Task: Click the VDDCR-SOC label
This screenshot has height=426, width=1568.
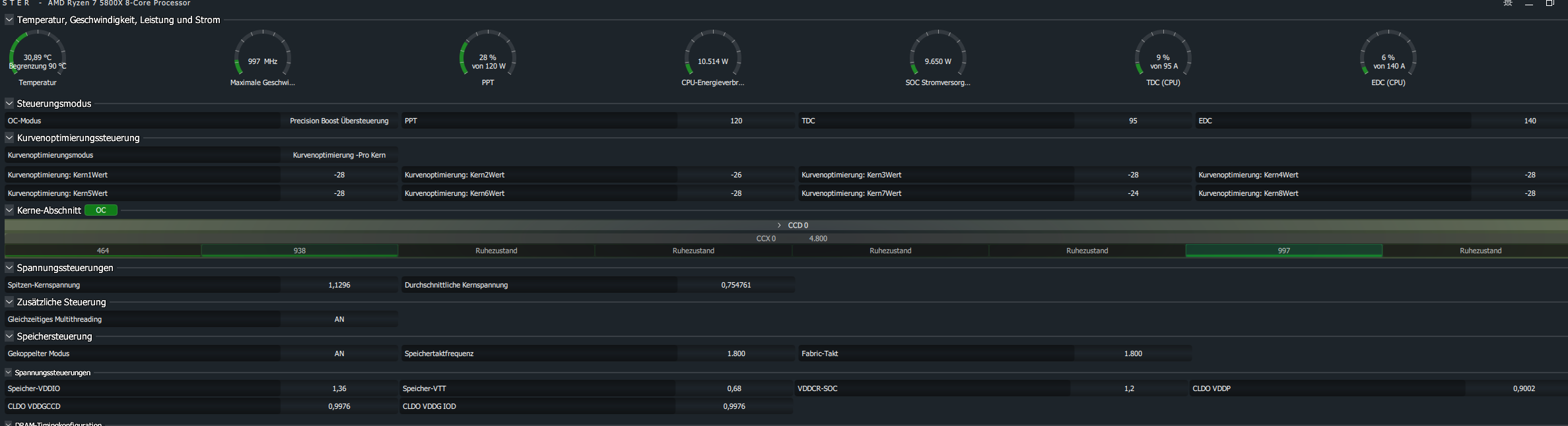Action: [x=817, y=388]
